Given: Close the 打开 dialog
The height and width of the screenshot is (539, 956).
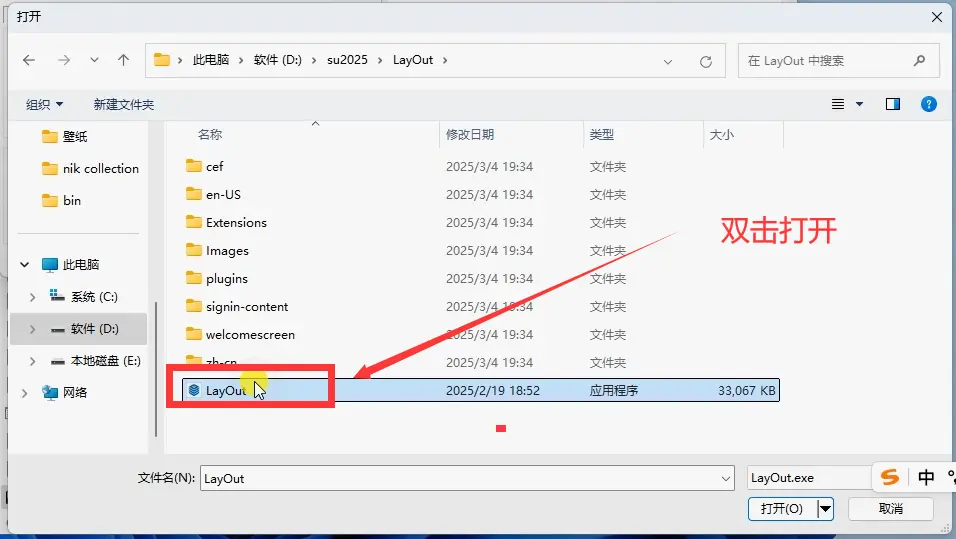Looking at the screenshot, I should click(x=936, y=17).
